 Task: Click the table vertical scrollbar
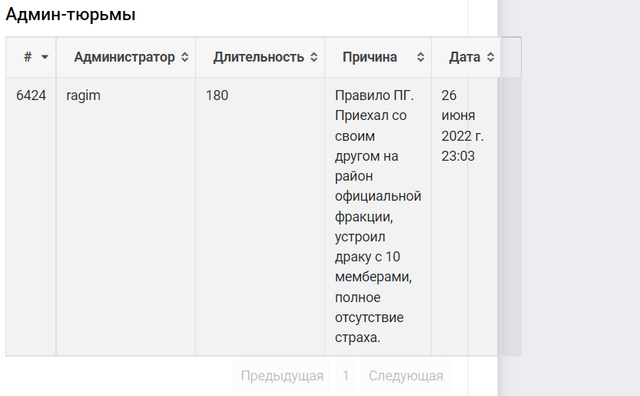(511, 216)
